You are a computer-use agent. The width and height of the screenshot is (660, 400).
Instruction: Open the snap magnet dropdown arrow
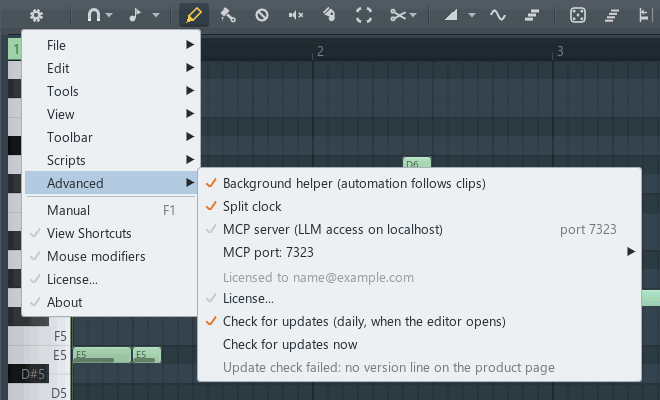tap(109, 15)
